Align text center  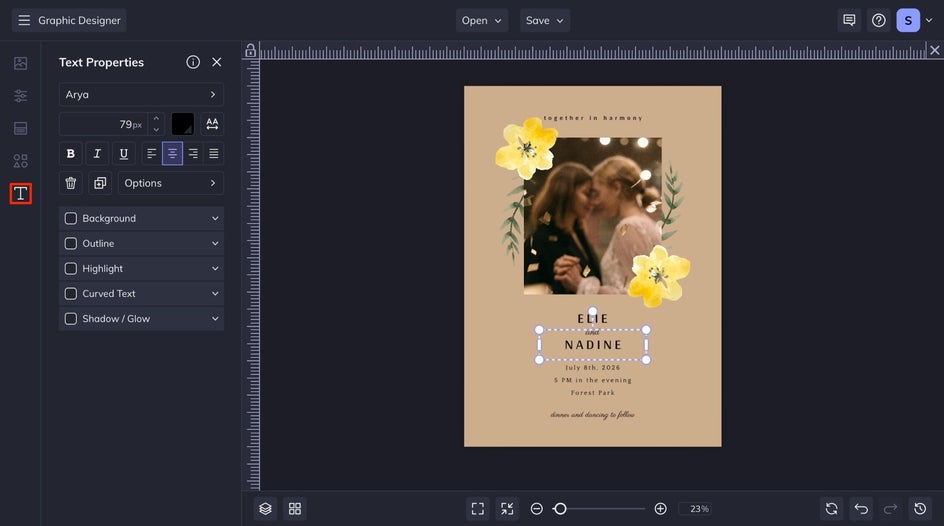[172, 153]
